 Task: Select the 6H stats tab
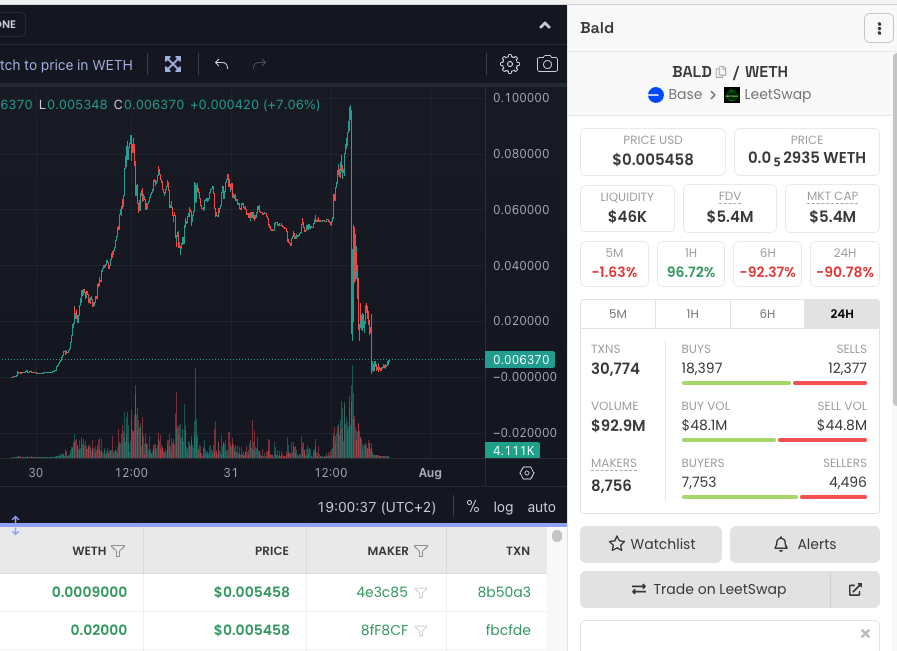coord(767,314)
